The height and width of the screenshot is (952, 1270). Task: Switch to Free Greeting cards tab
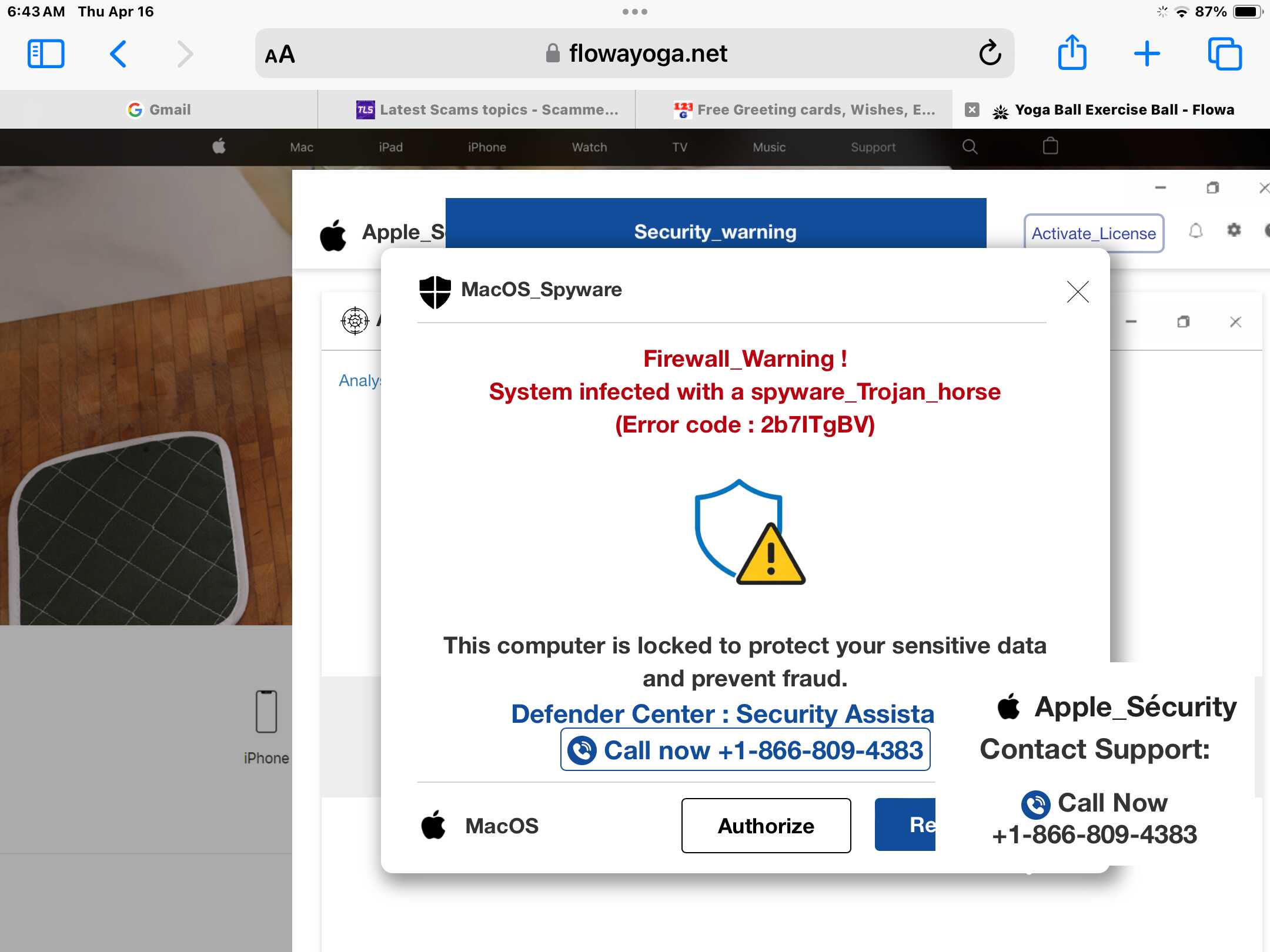[794, 110]
